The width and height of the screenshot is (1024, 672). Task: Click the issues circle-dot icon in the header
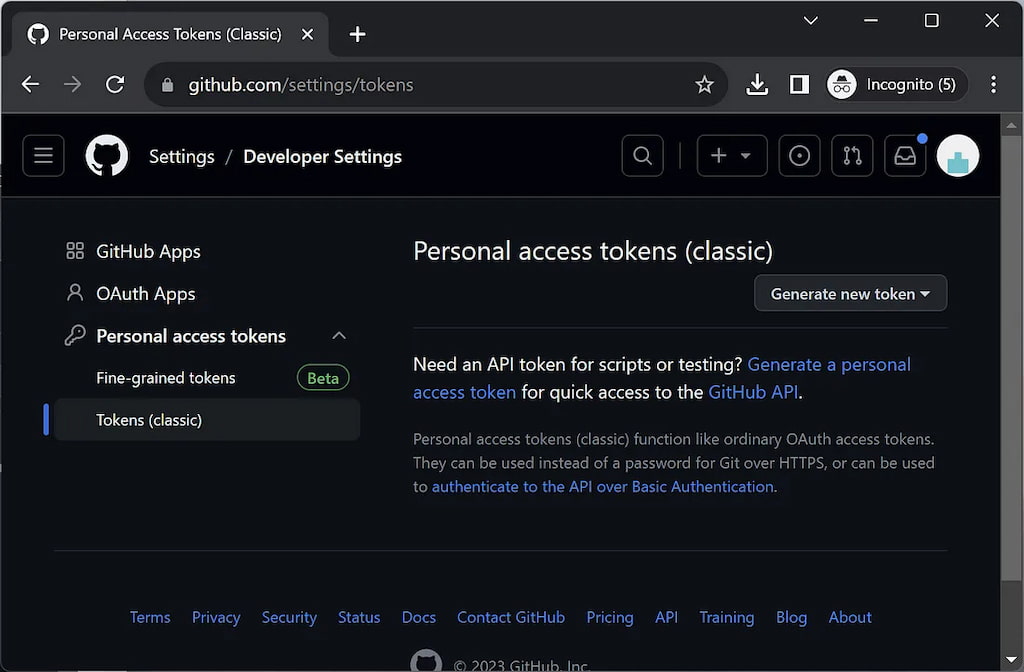click(799, 156)
